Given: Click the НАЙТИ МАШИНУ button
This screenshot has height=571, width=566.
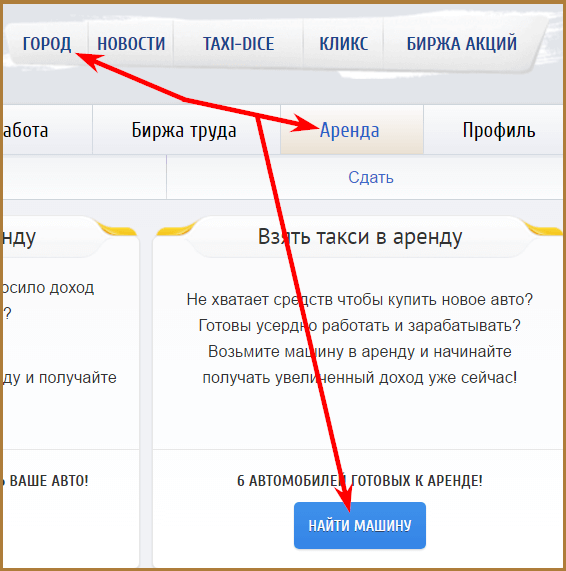Looking at the screenshot, I should coord(360,525).
